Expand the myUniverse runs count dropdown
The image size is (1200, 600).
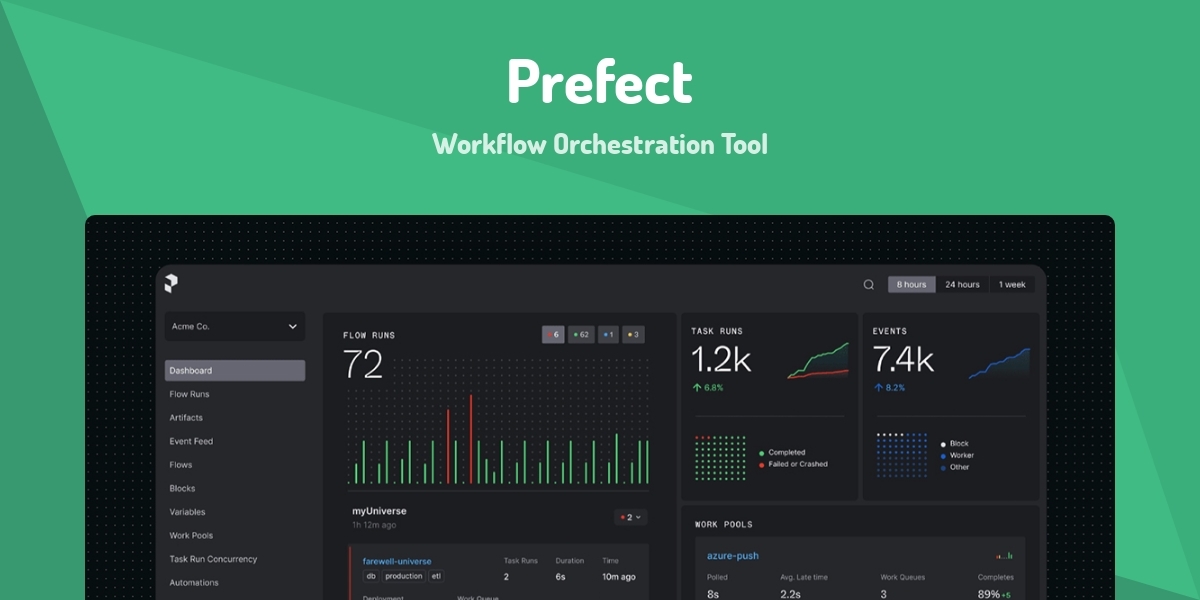[x=630, y=517]
